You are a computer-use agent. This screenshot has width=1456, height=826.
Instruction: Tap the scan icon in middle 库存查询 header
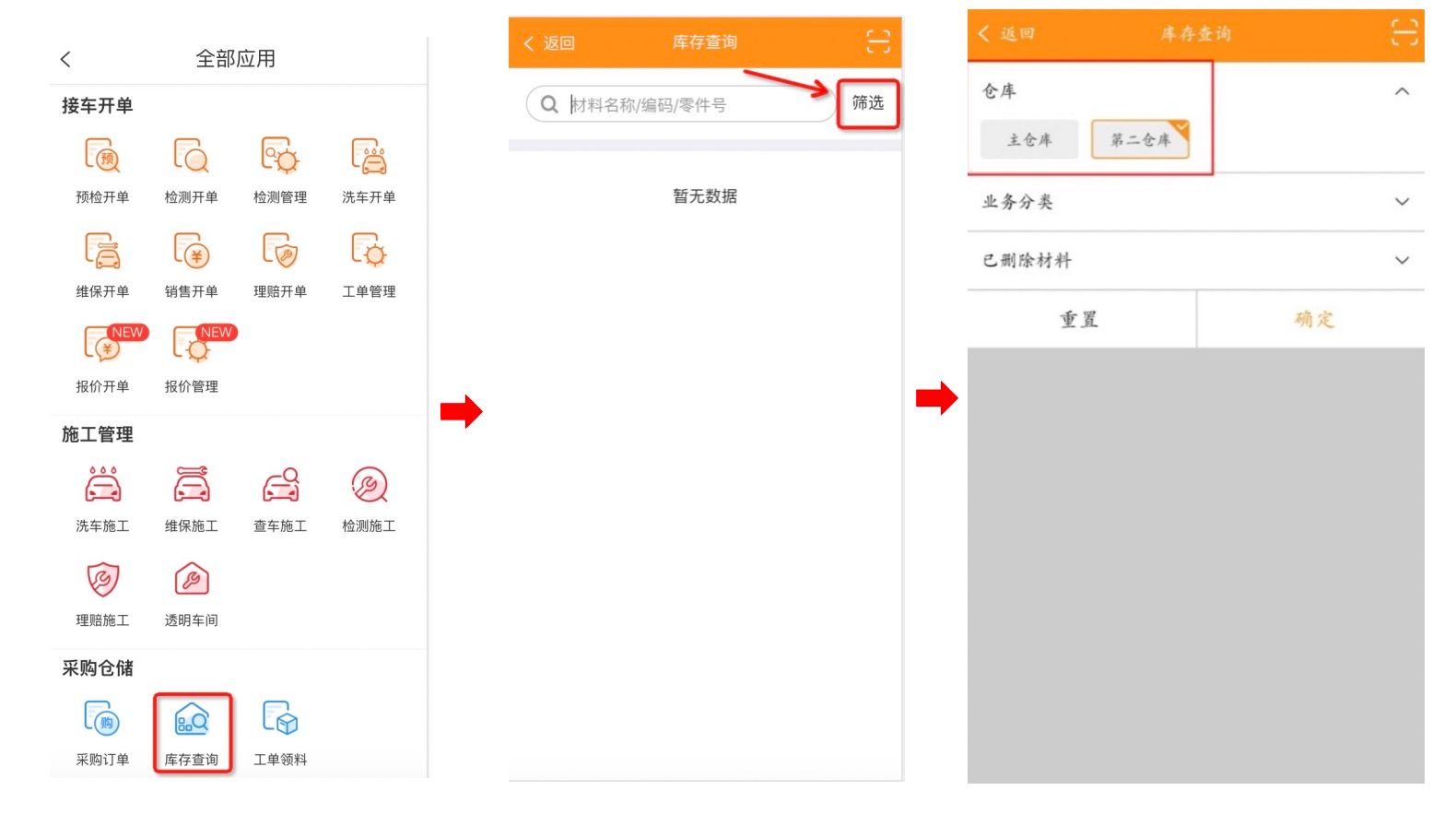click(878, 41)
